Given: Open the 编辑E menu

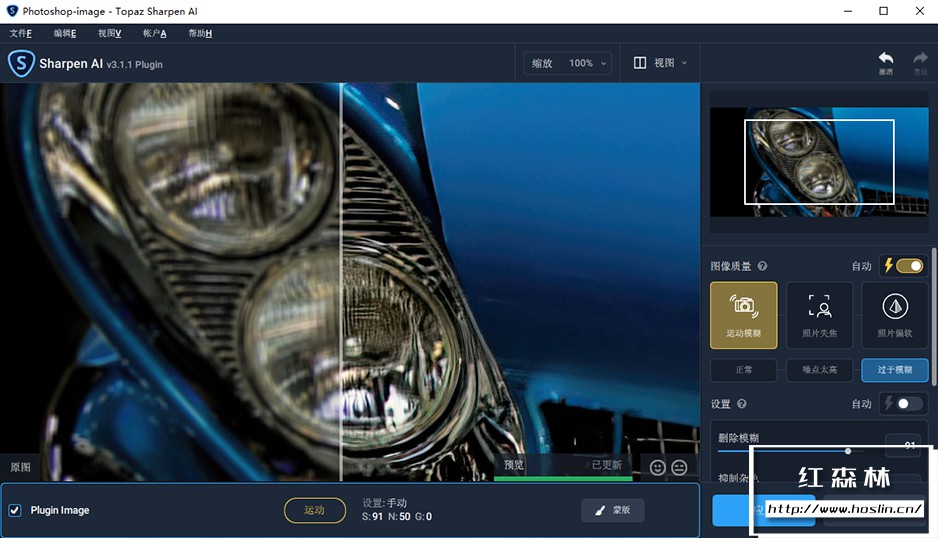Looking at the screenshot, I should click(65, 33).
